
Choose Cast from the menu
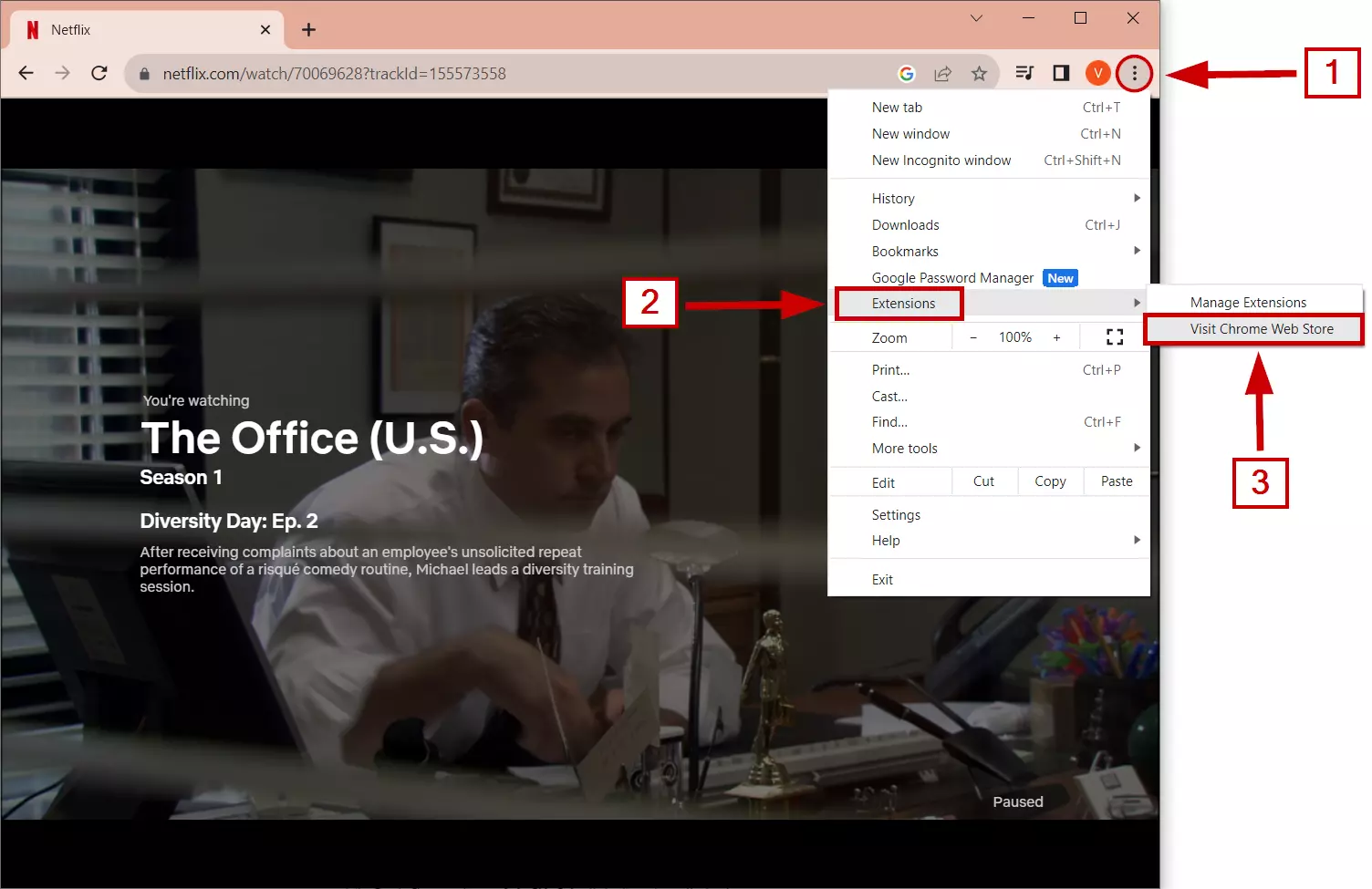click(989, 397)
